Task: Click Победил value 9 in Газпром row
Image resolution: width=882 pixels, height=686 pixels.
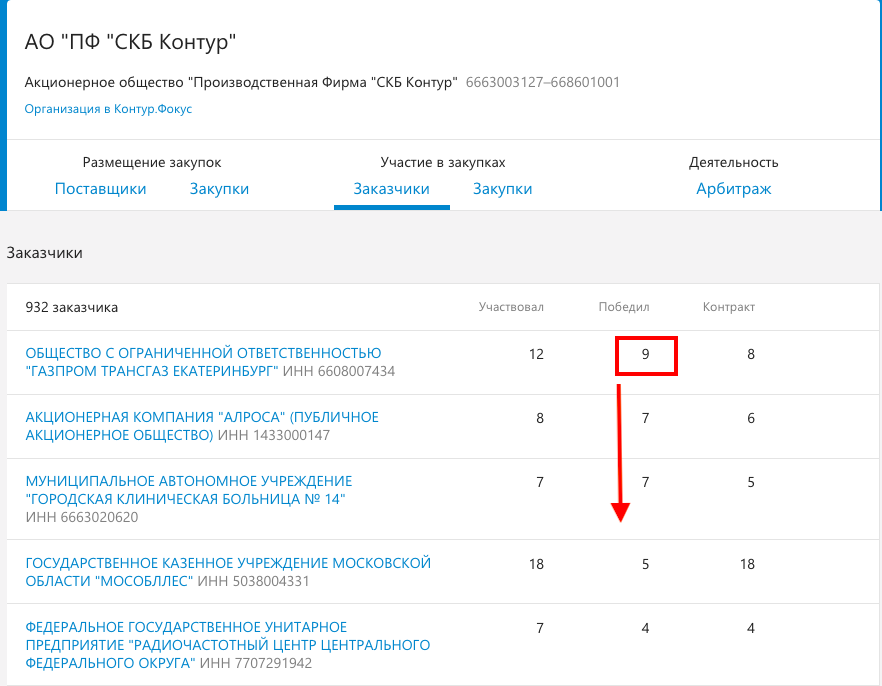Action: [x=645, y=354]
